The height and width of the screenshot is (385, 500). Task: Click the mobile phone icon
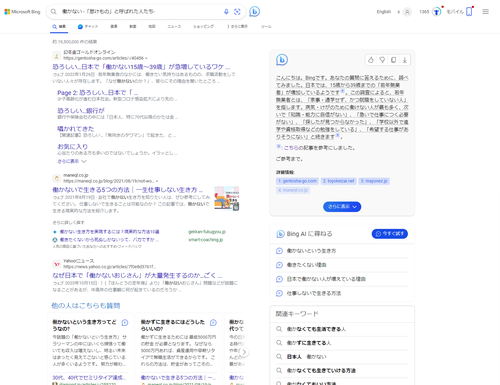coord(469,12)
